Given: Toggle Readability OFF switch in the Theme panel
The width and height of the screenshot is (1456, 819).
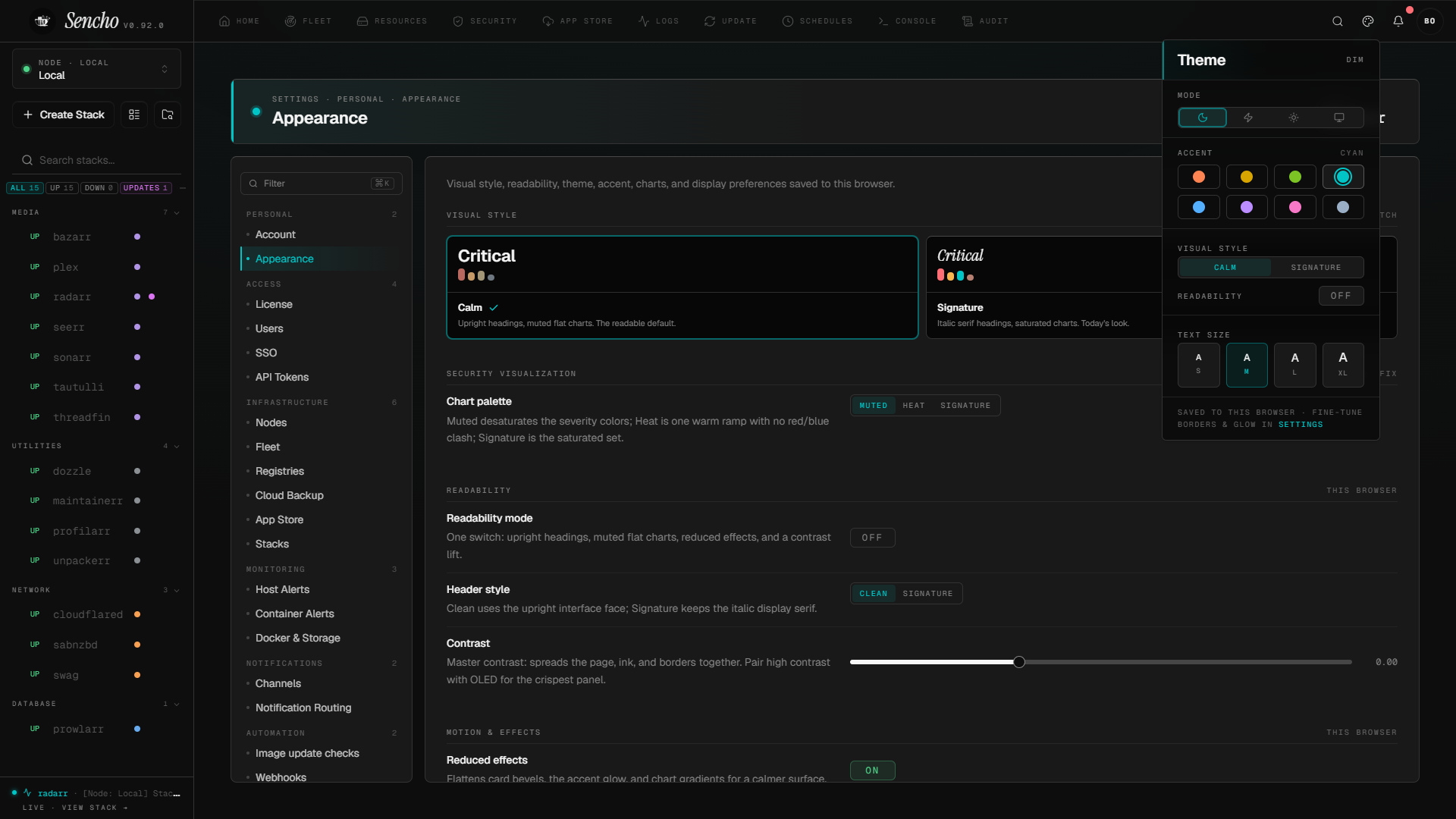Looking at the screenshot, I should click(1341, 296).
